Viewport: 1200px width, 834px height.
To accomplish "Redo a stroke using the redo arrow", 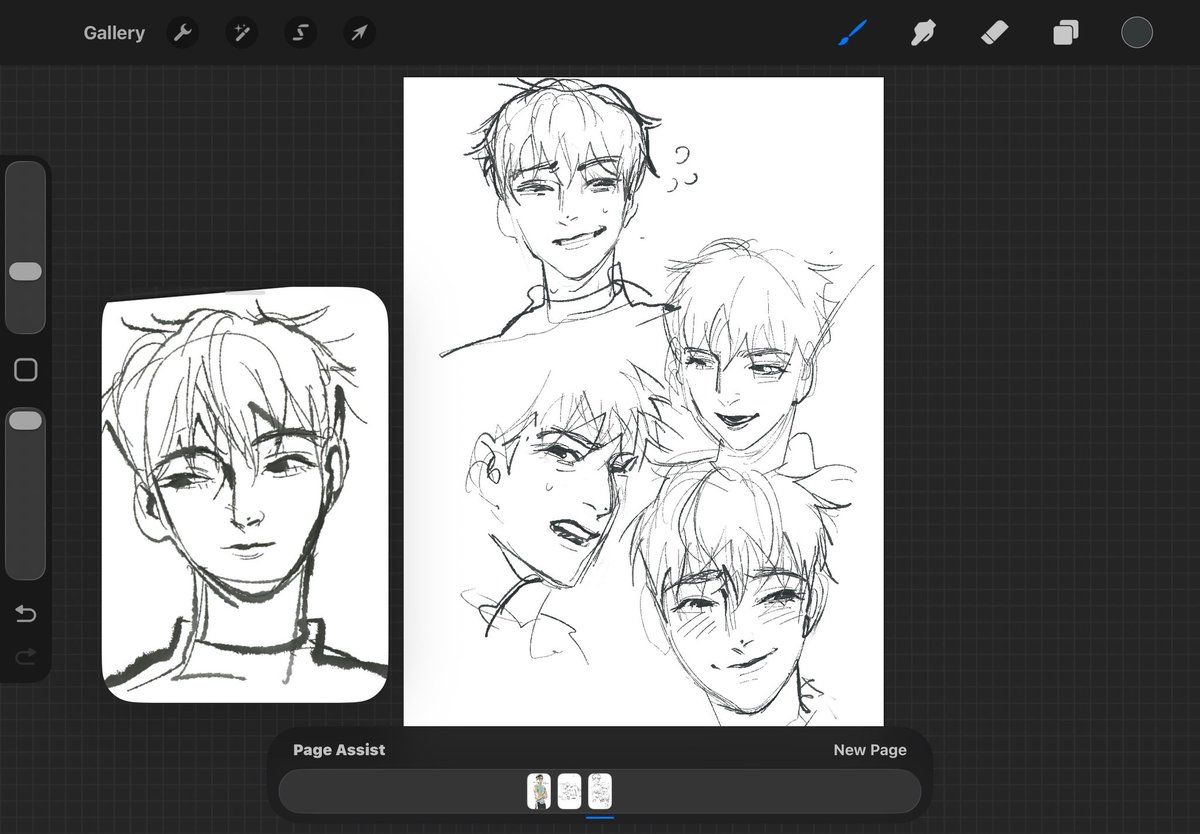I will pyautogui.click(x=25, y=656).
